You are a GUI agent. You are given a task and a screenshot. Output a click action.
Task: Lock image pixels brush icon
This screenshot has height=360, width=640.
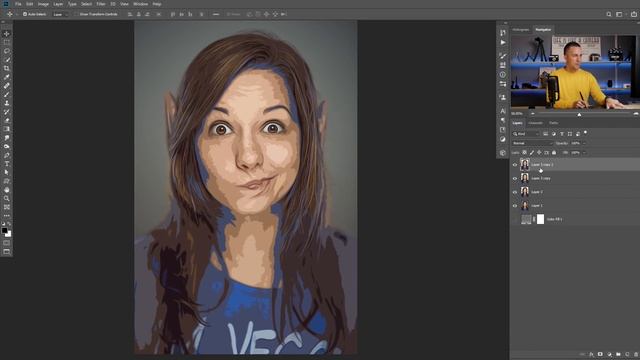point(532,153)
